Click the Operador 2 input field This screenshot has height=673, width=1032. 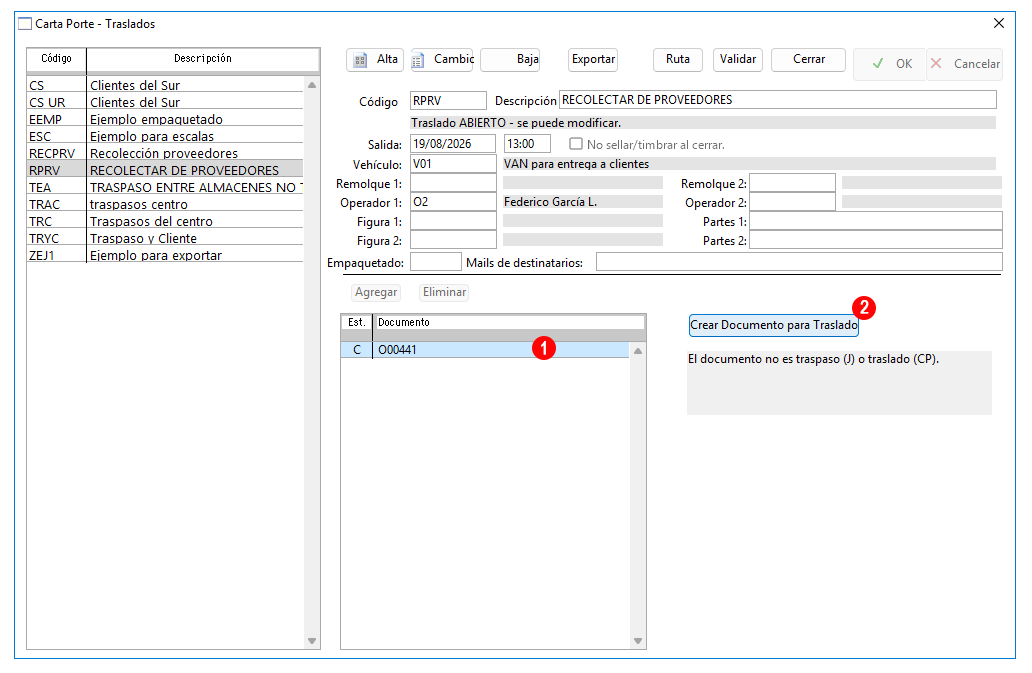click(792, 202)
